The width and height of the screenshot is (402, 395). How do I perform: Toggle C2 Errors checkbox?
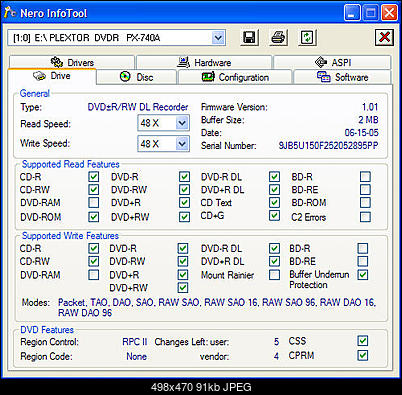(365, 217)
